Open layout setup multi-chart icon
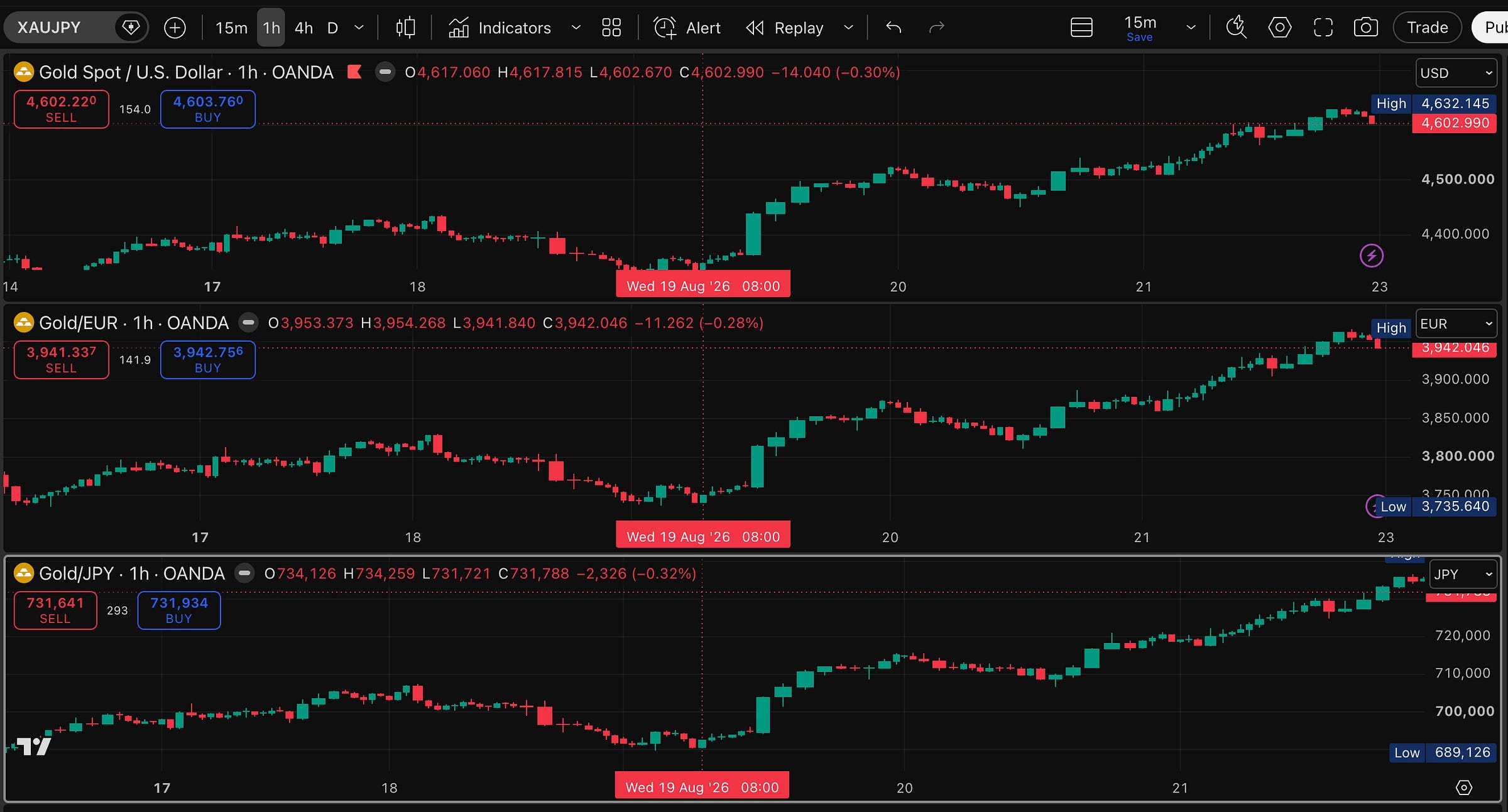 click(x=1081, y=28)
